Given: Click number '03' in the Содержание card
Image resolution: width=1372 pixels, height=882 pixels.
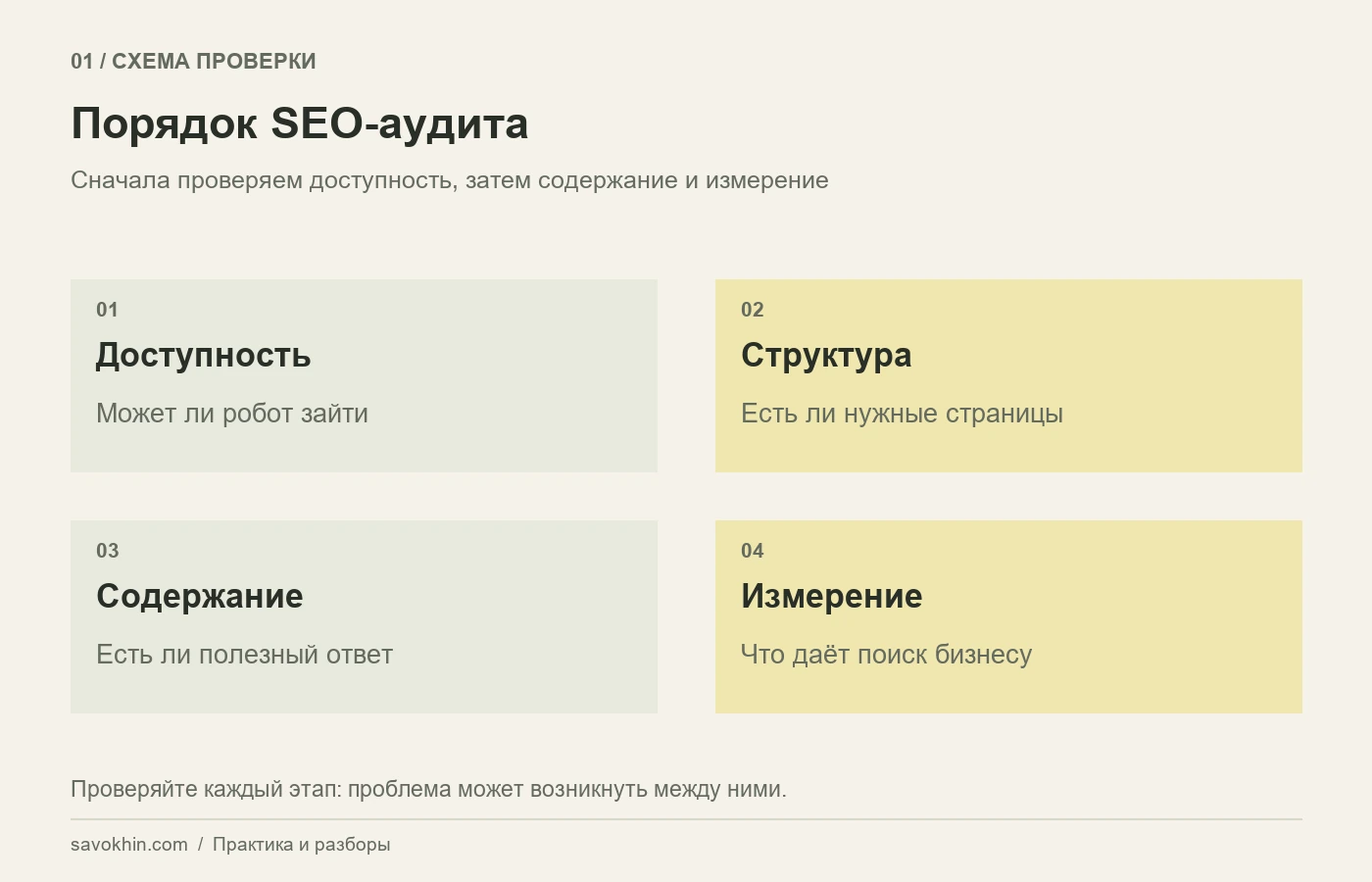Looking at the screenshot, I should tap(107, 551).
